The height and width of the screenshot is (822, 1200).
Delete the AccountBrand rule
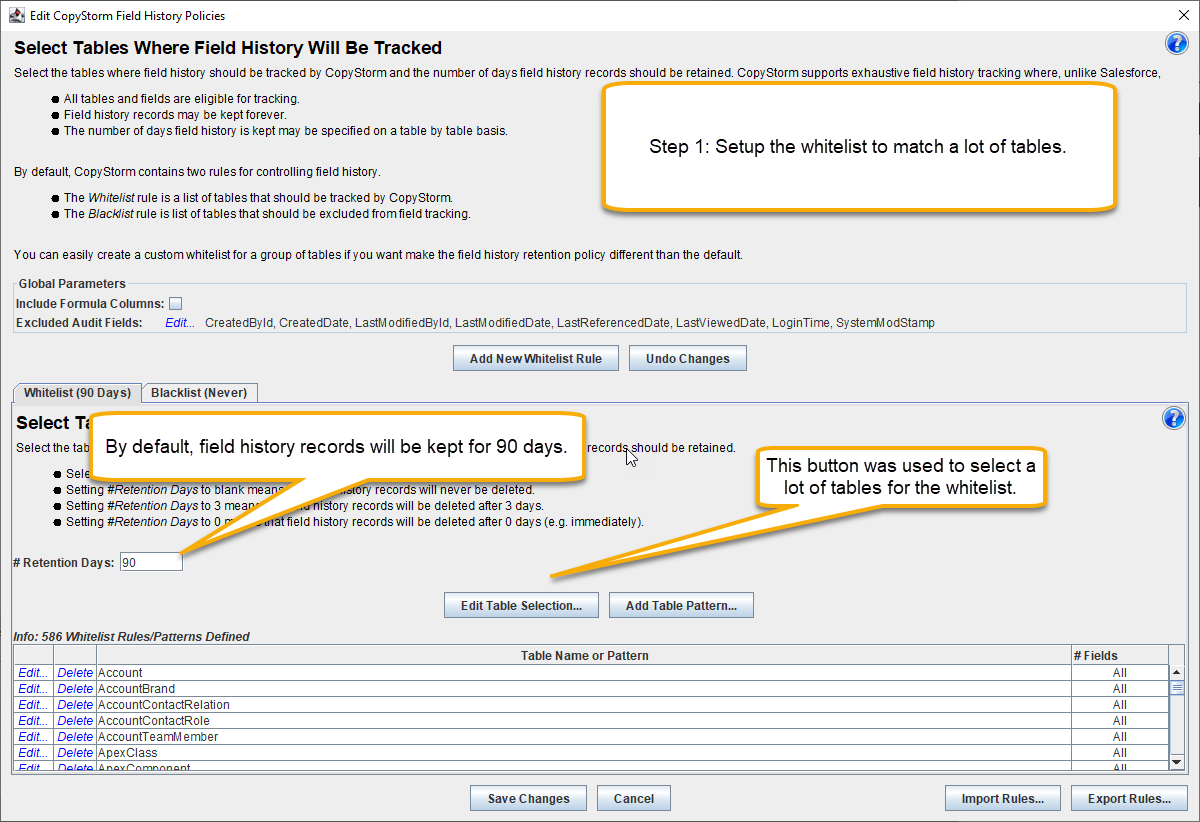[x=75, y=689]
